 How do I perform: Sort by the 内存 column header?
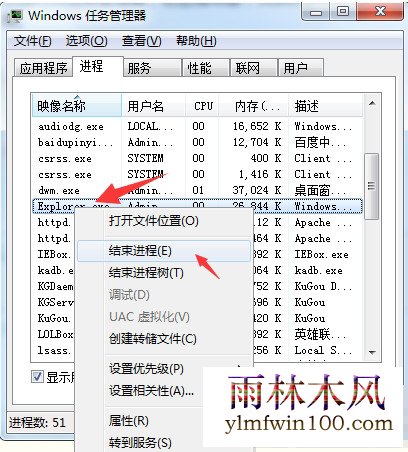click(254, 106)
